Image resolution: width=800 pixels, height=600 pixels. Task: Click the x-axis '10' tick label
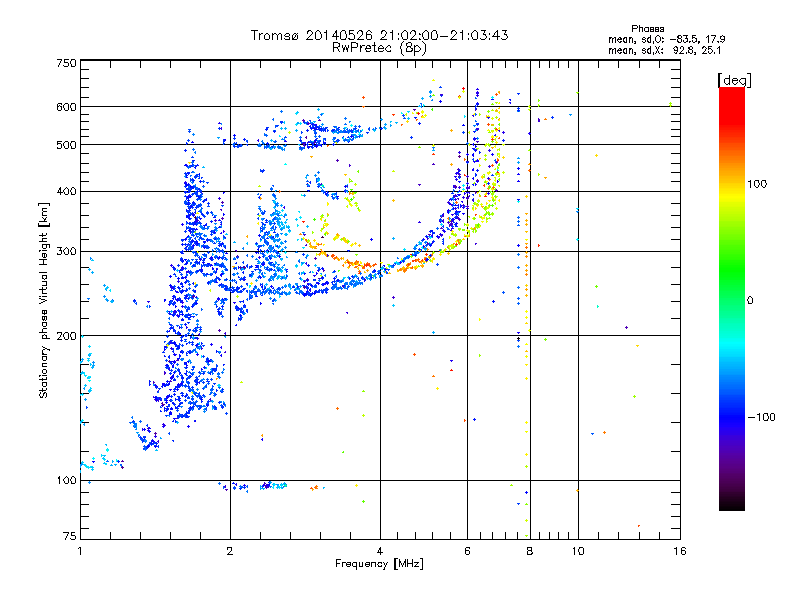(578, 551)
